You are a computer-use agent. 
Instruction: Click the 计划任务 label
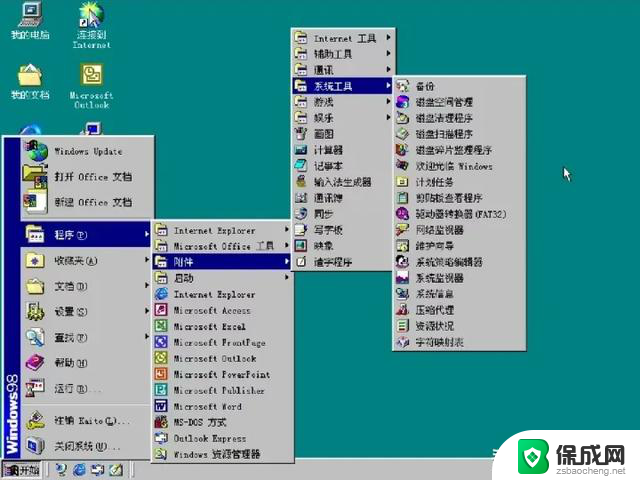[434, 182]
